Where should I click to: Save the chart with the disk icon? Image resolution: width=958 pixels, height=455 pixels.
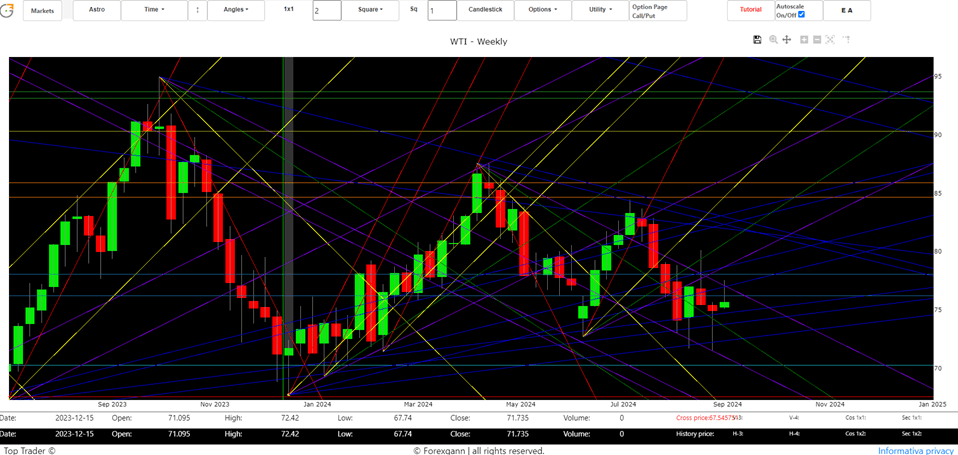click(757, 39)
